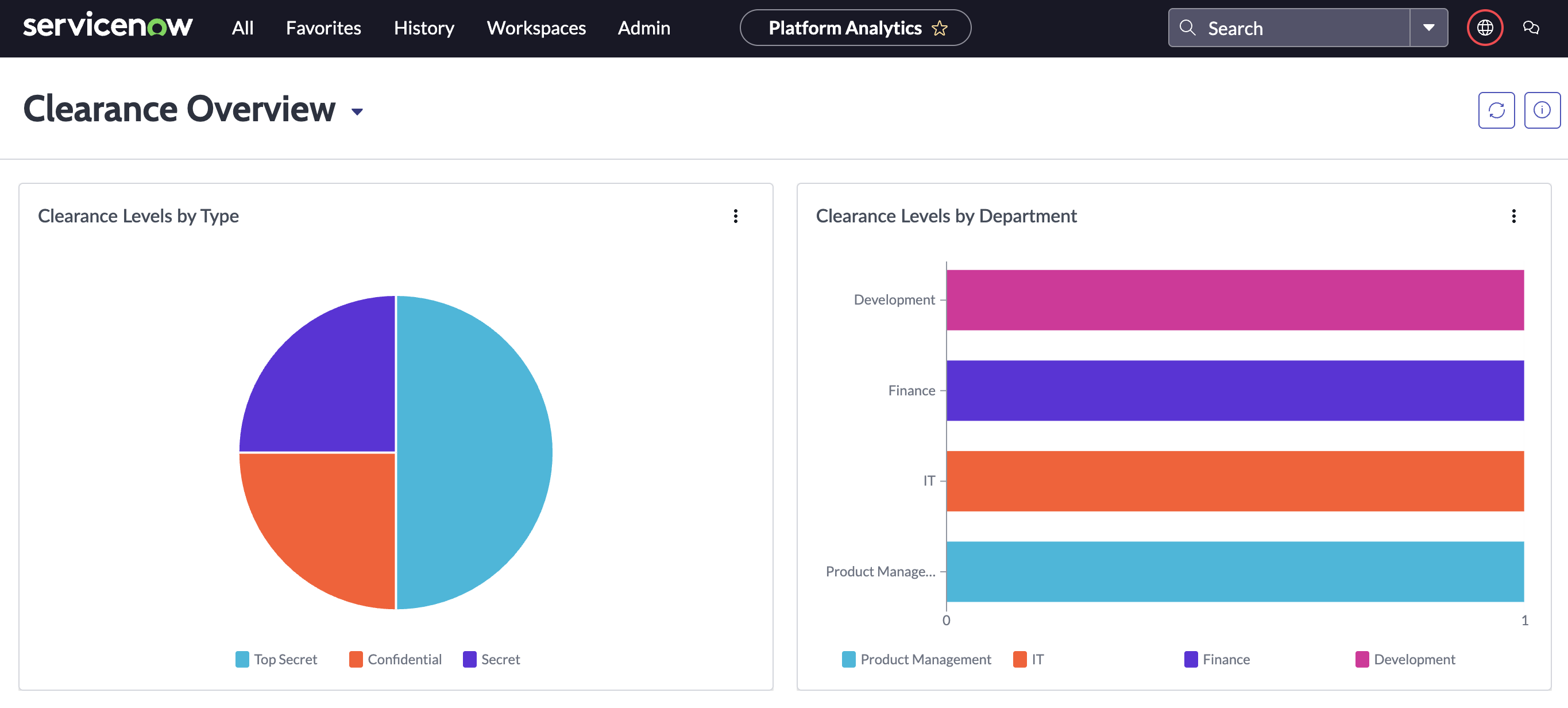The width and height of the screenshot is (1568, 708).
Task: Click the Confidential color swatch in legend
Action: (x=355, y=659)
